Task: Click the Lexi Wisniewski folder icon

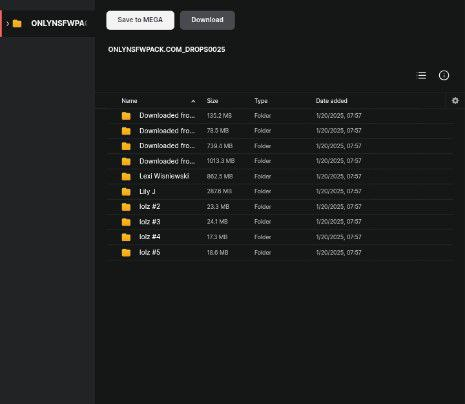Action: 126,176
